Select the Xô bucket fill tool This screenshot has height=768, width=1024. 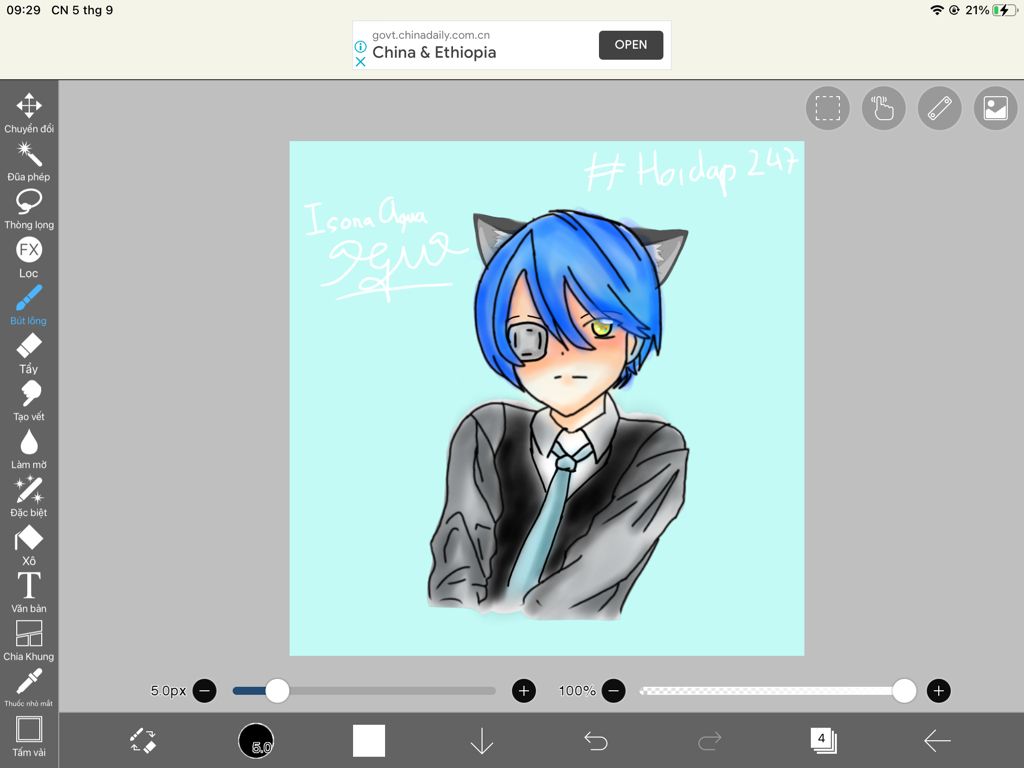coord(29,545)
